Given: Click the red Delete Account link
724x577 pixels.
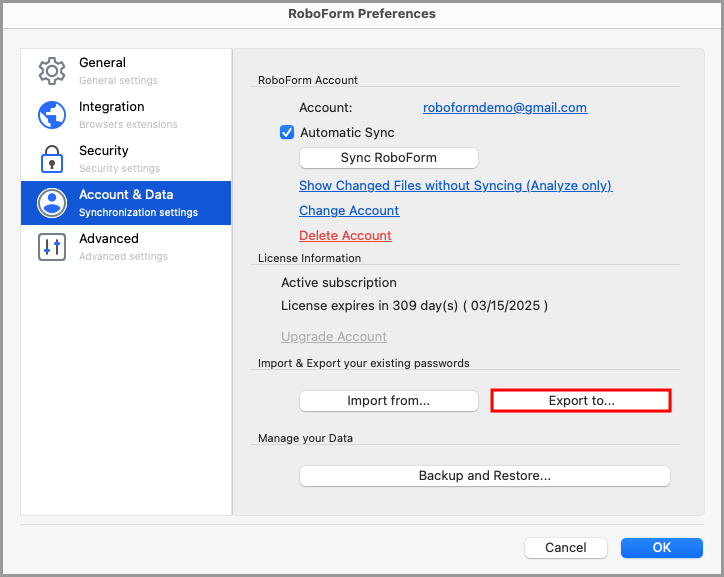Looking at the screenshot, I should click(x=345, y=235).
